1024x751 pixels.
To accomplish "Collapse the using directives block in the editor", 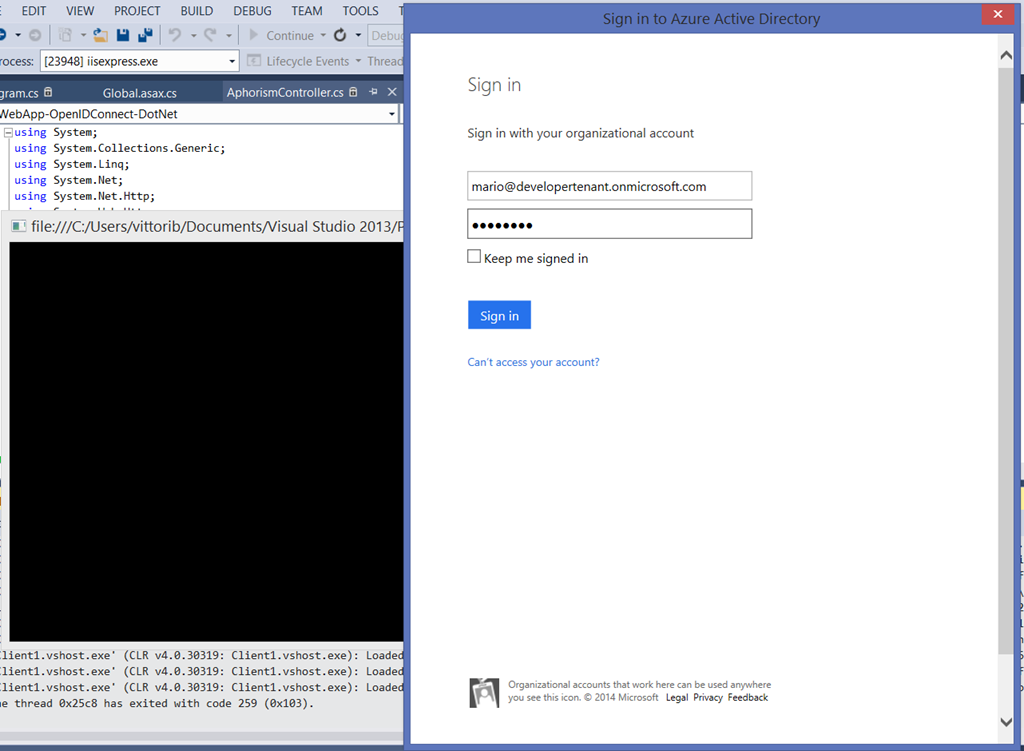I will pyautogui.click(x=8, y=133).
